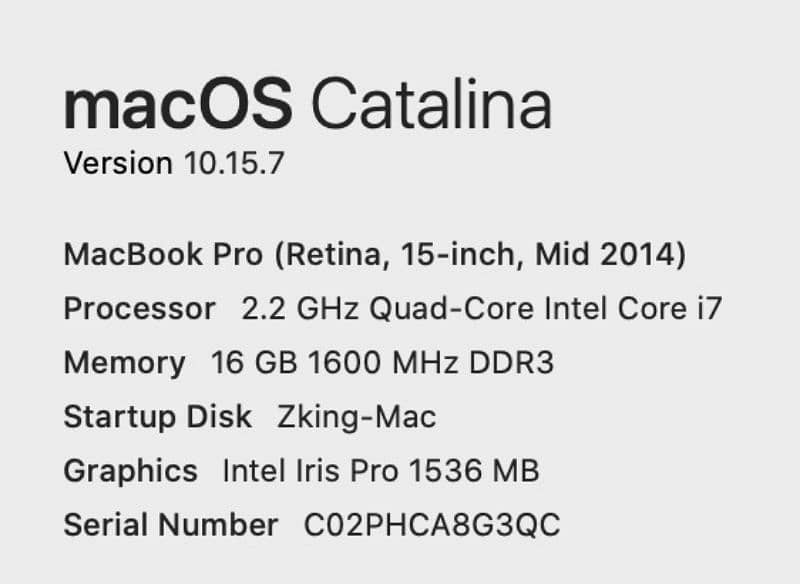Image resolution: width=800 pixels, height=584 pixels.
Task: Click the "Graphics" label
Action: (x=130, y=470)
